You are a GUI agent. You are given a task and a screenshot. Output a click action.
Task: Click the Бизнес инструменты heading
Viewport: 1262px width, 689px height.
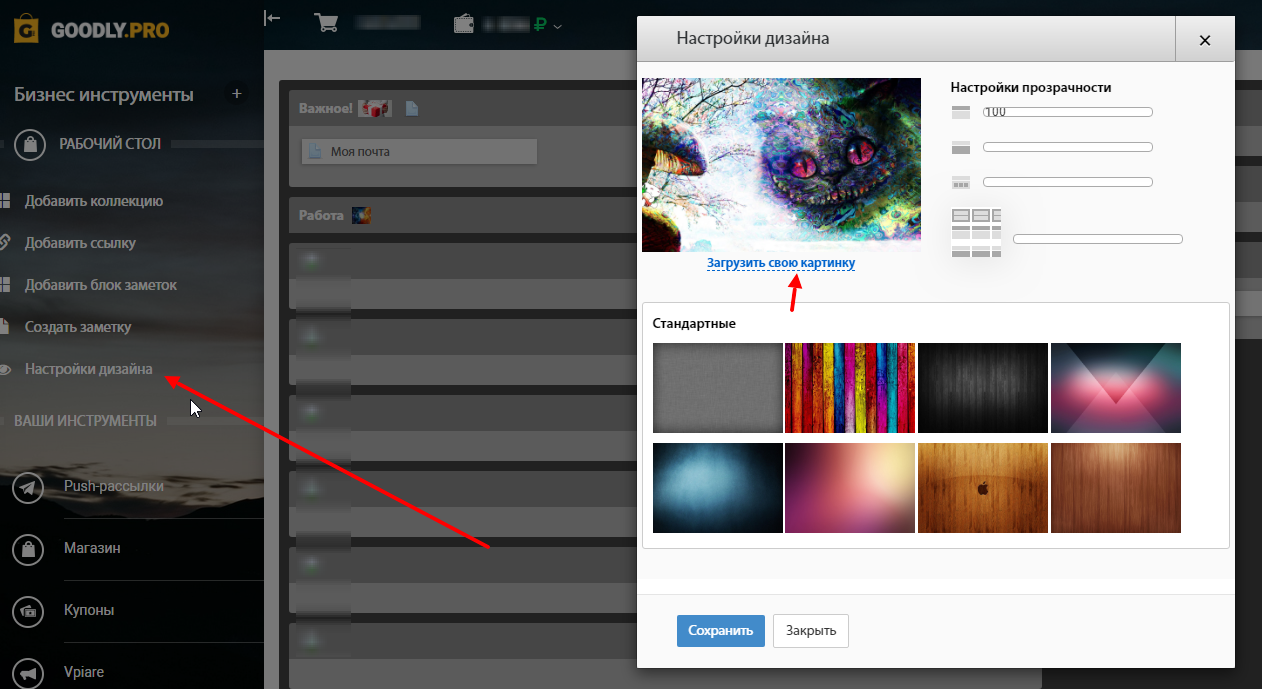click(x=104, y=95)
